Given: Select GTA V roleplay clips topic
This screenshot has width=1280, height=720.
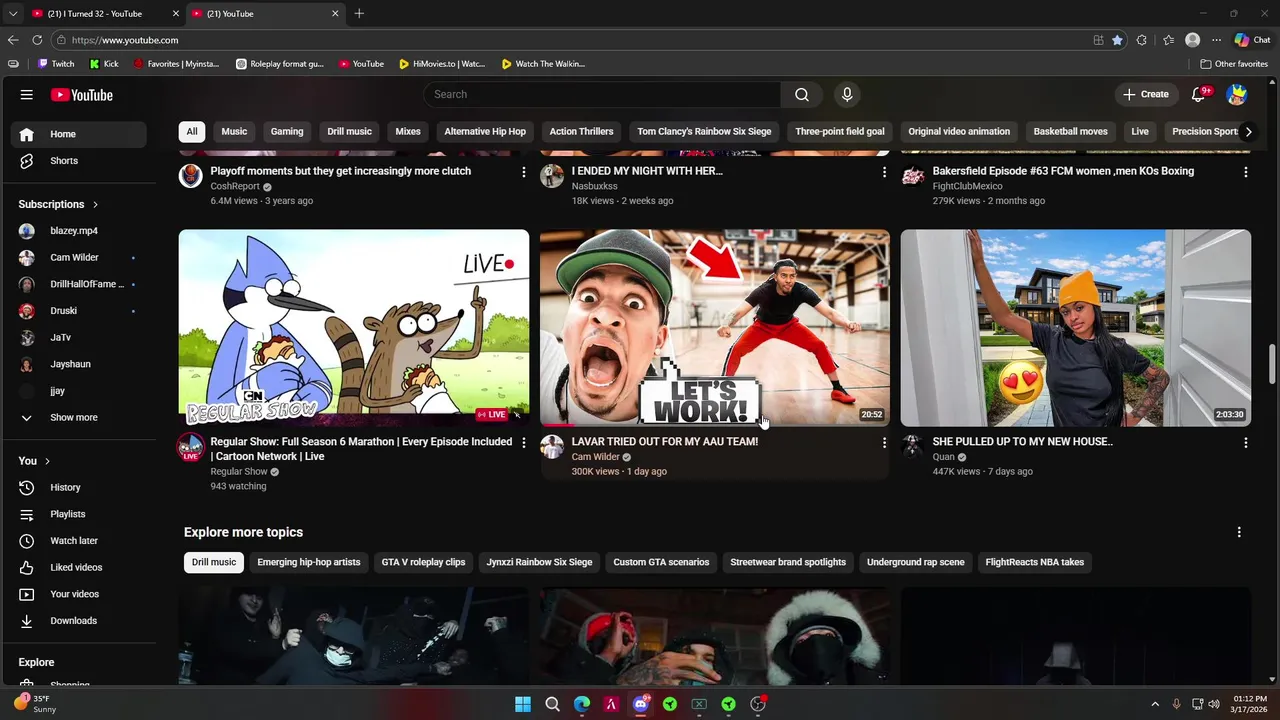Looking at the screenshot, I should click(423, 562).
